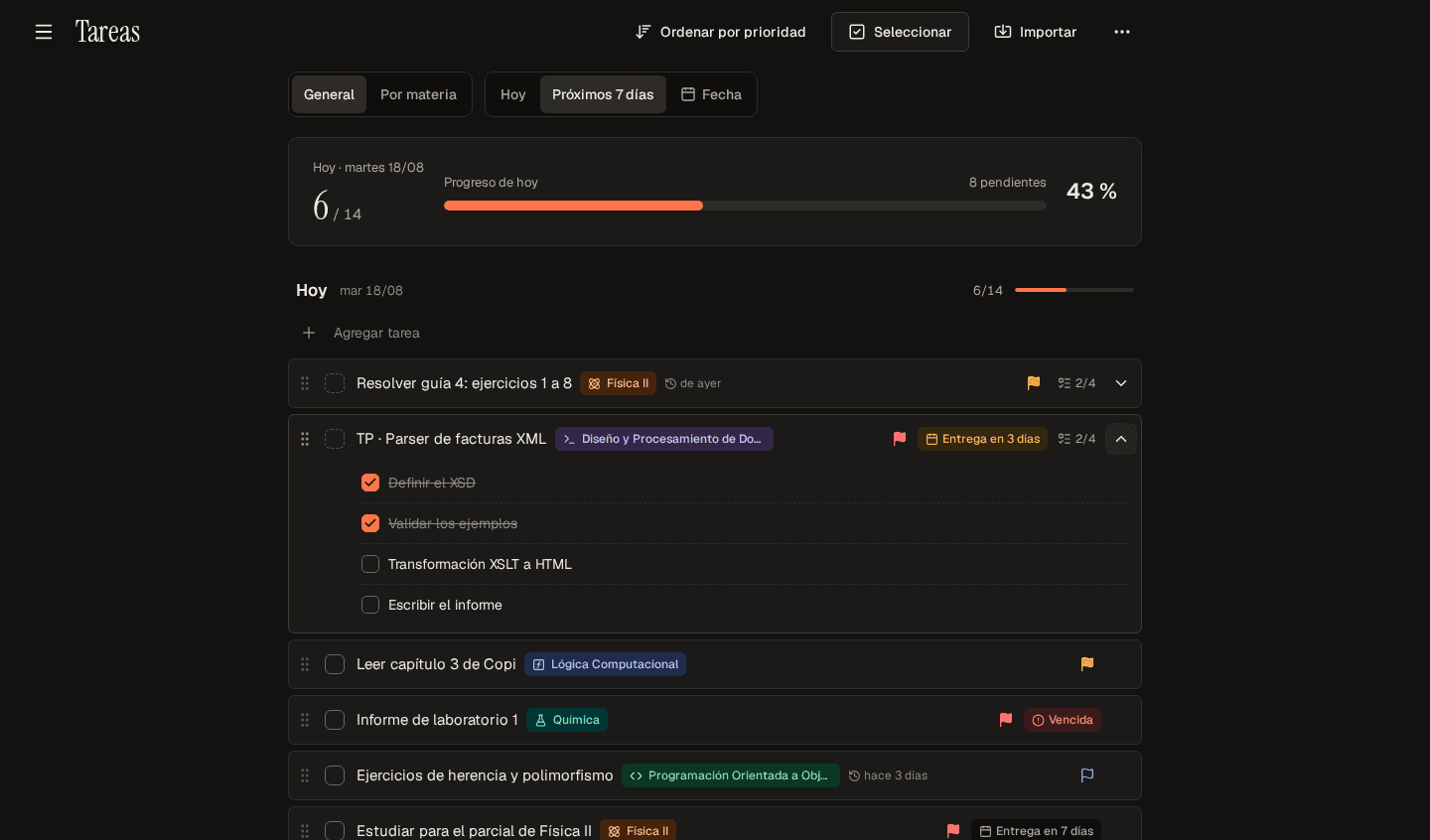This screenshot has height=840, width=1430.
Task: Mark Informe de laboratorio 1 as complete
Action: pos(335,720)
